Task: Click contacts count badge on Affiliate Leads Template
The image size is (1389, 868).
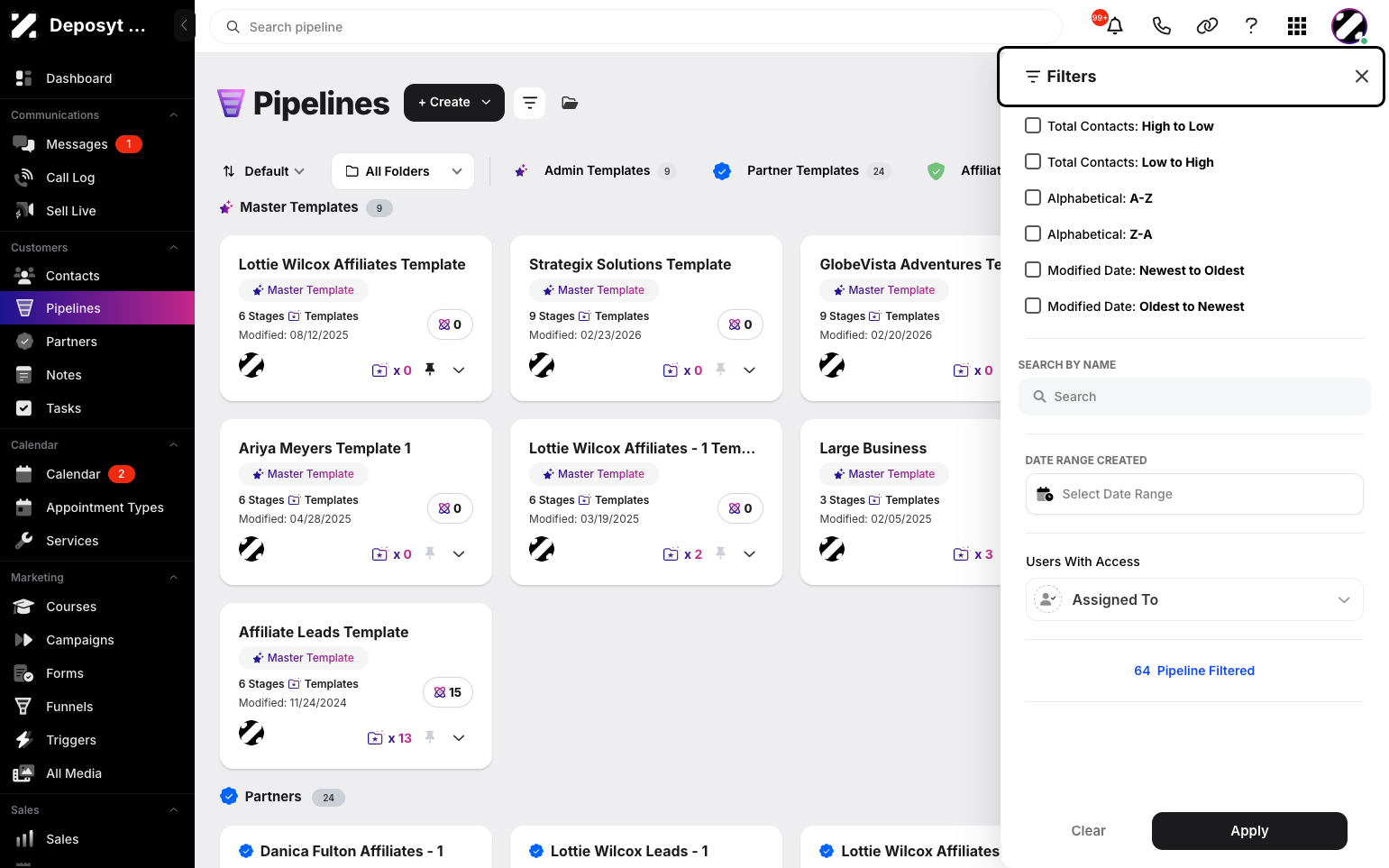Action: pos(448,692)
